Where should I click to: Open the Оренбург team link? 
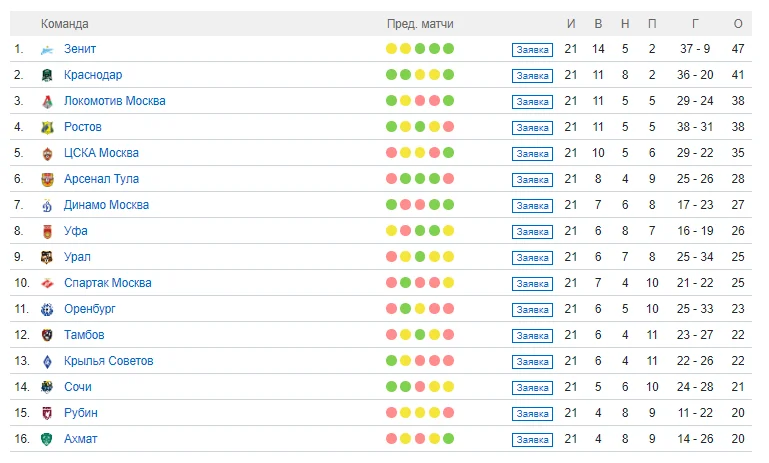pyautogui.click(x=90, y=309)
